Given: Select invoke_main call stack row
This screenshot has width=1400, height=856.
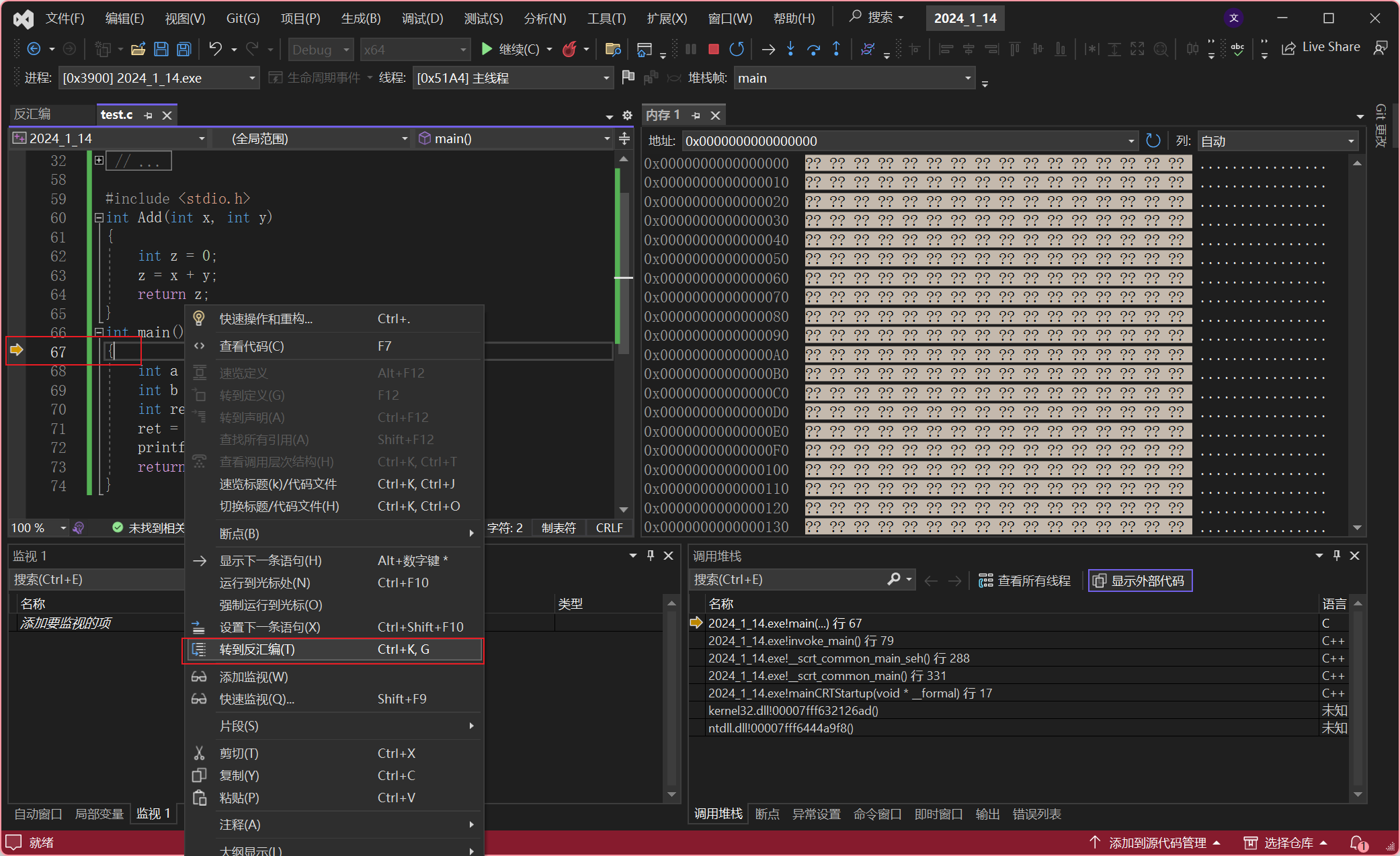Looking at the screenshot, I should point(1014,640).
